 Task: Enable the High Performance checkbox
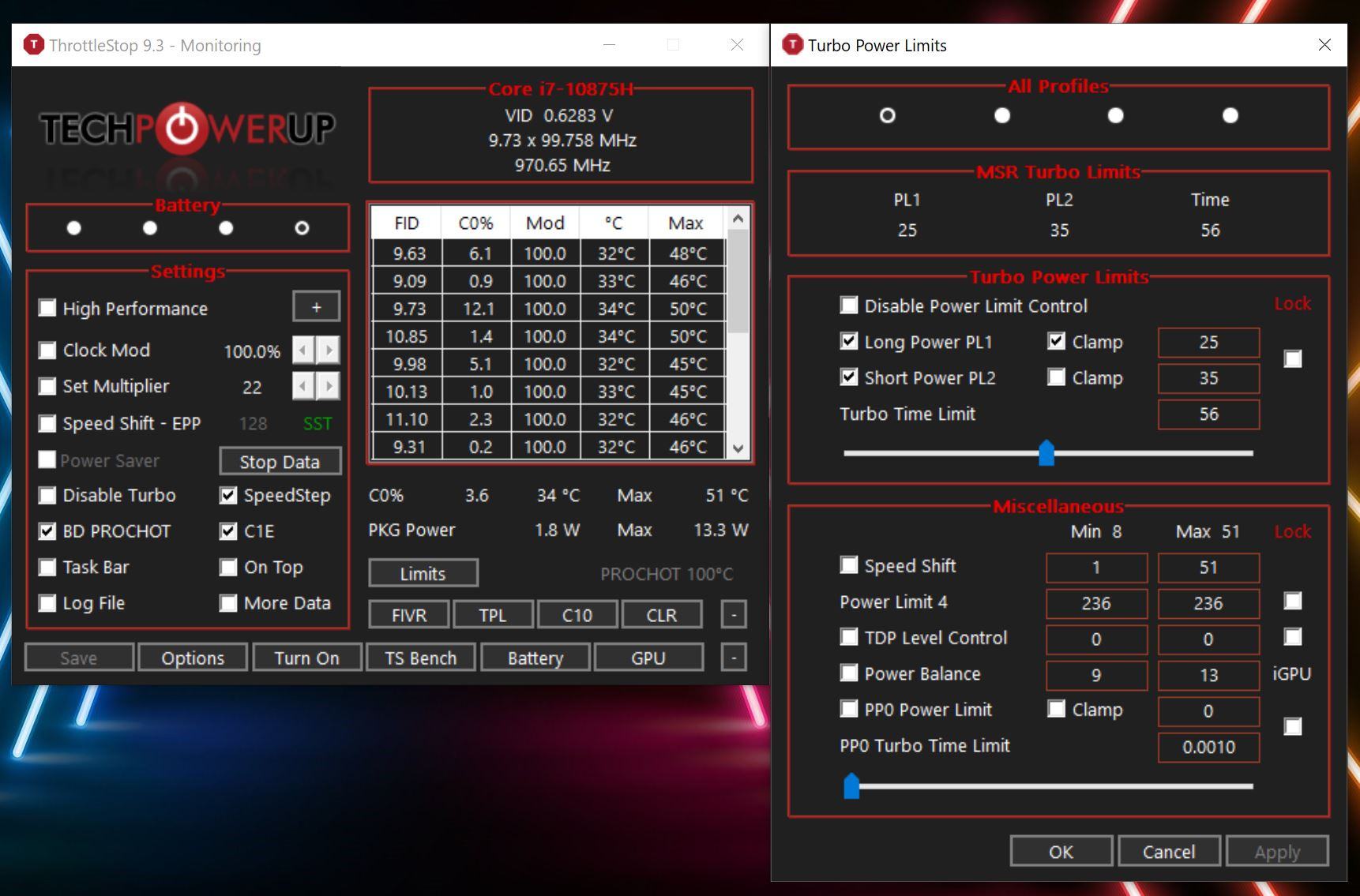click(x=47, y=308)
